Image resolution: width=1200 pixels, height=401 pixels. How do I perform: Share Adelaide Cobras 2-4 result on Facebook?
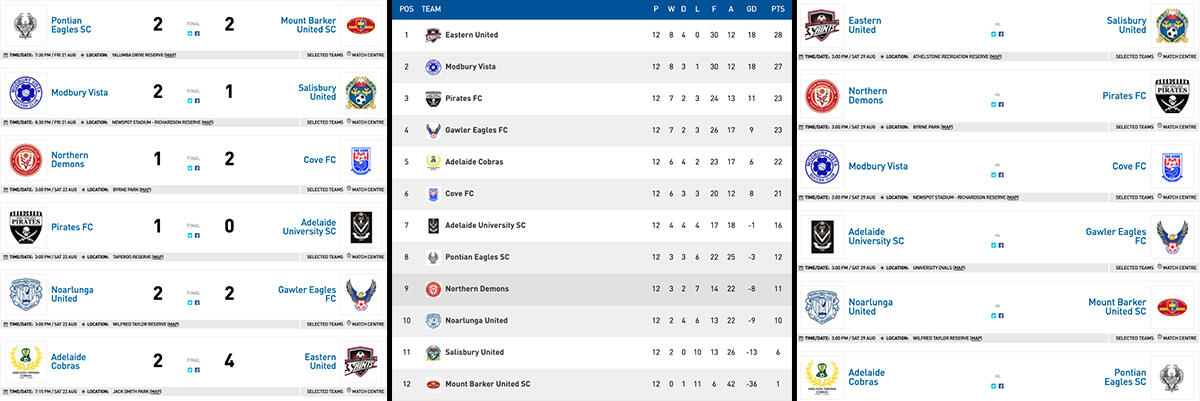197,370
